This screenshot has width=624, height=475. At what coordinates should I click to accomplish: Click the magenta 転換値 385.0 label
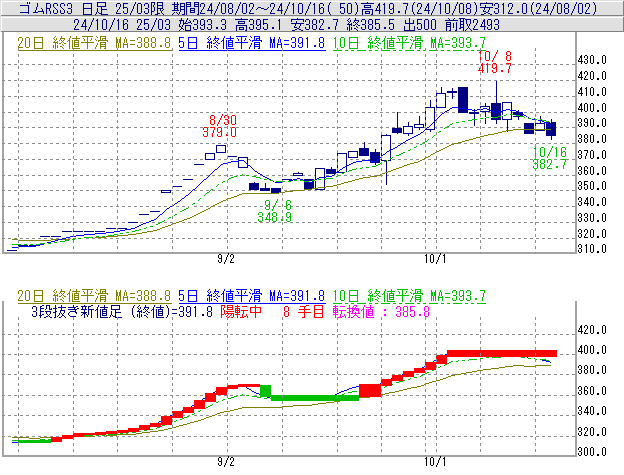click(379, 312)
